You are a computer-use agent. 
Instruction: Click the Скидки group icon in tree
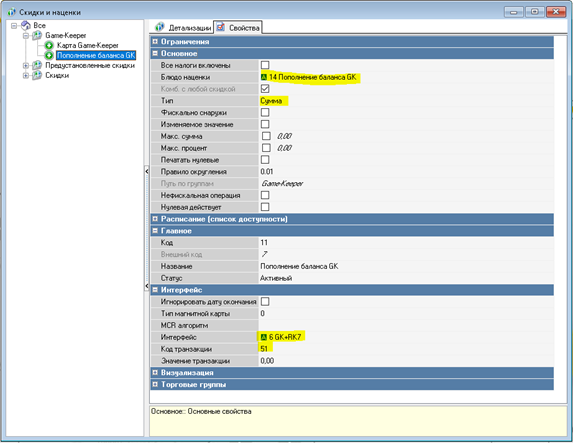pyautogui.click(x=37, y=75)
